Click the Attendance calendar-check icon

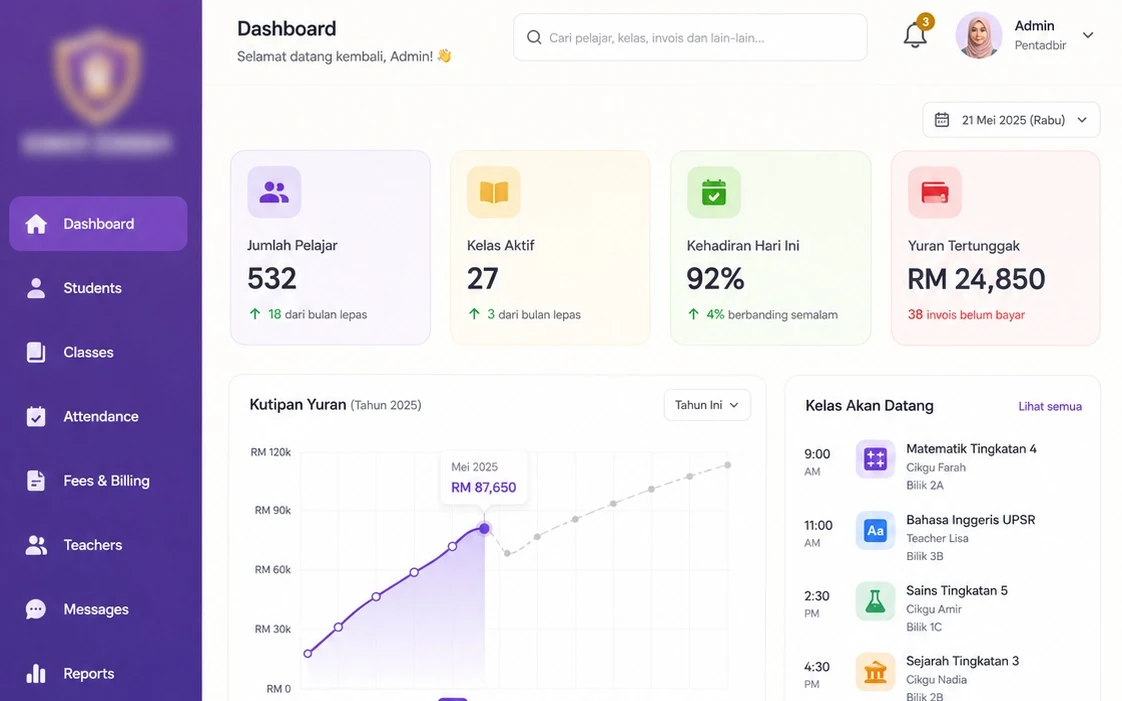click(x=36, y=416)
